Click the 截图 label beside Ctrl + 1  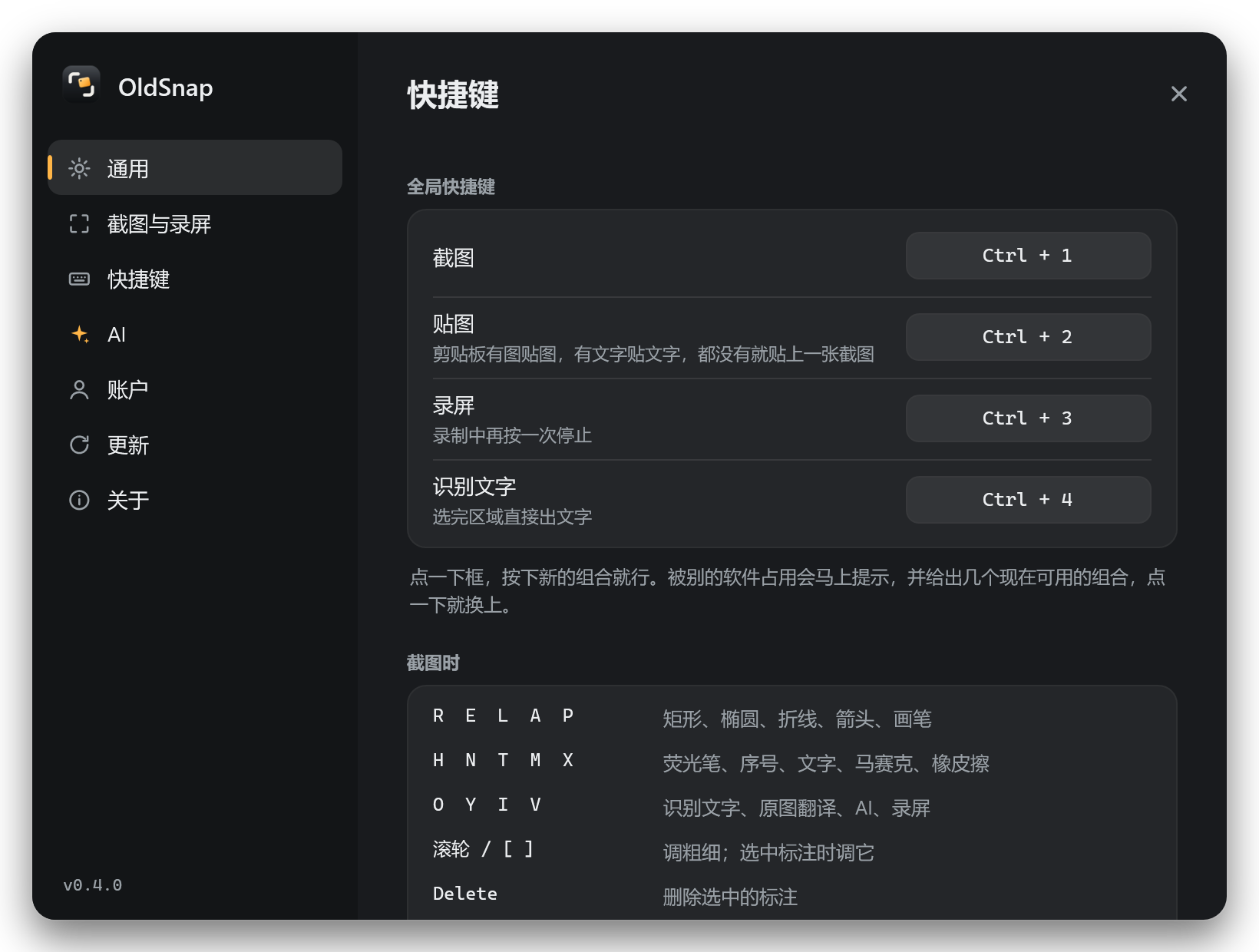(x=453, y=258)
